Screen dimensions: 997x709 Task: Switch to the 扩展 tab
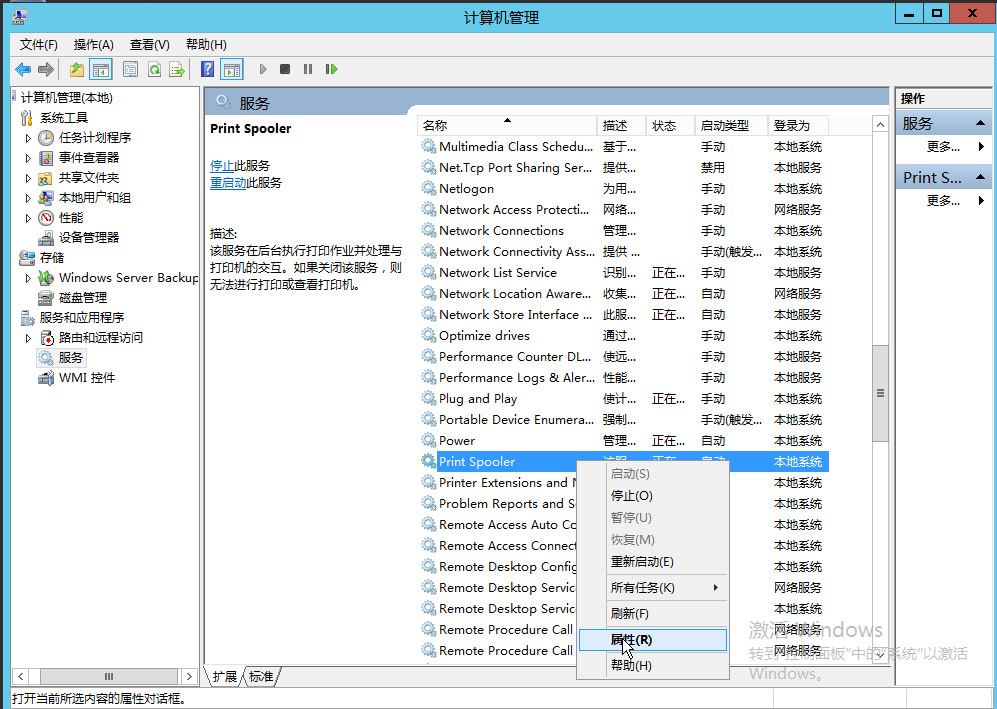(224, 677)
